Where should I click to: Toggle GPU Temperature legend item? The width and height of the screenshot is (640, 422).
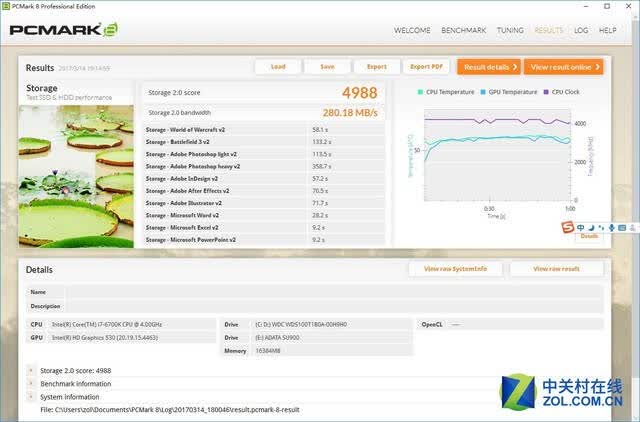[509, 92]
